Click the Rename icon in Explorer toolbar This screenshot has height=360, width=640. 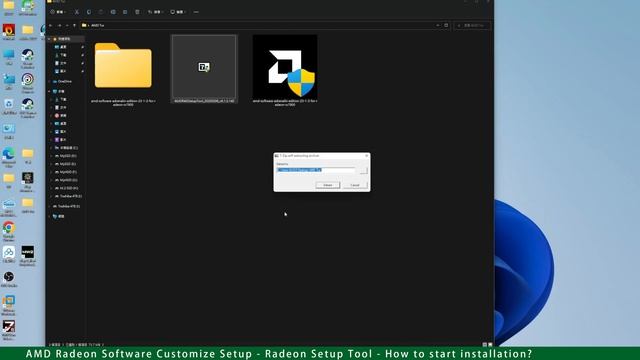[x=113, y=12]
